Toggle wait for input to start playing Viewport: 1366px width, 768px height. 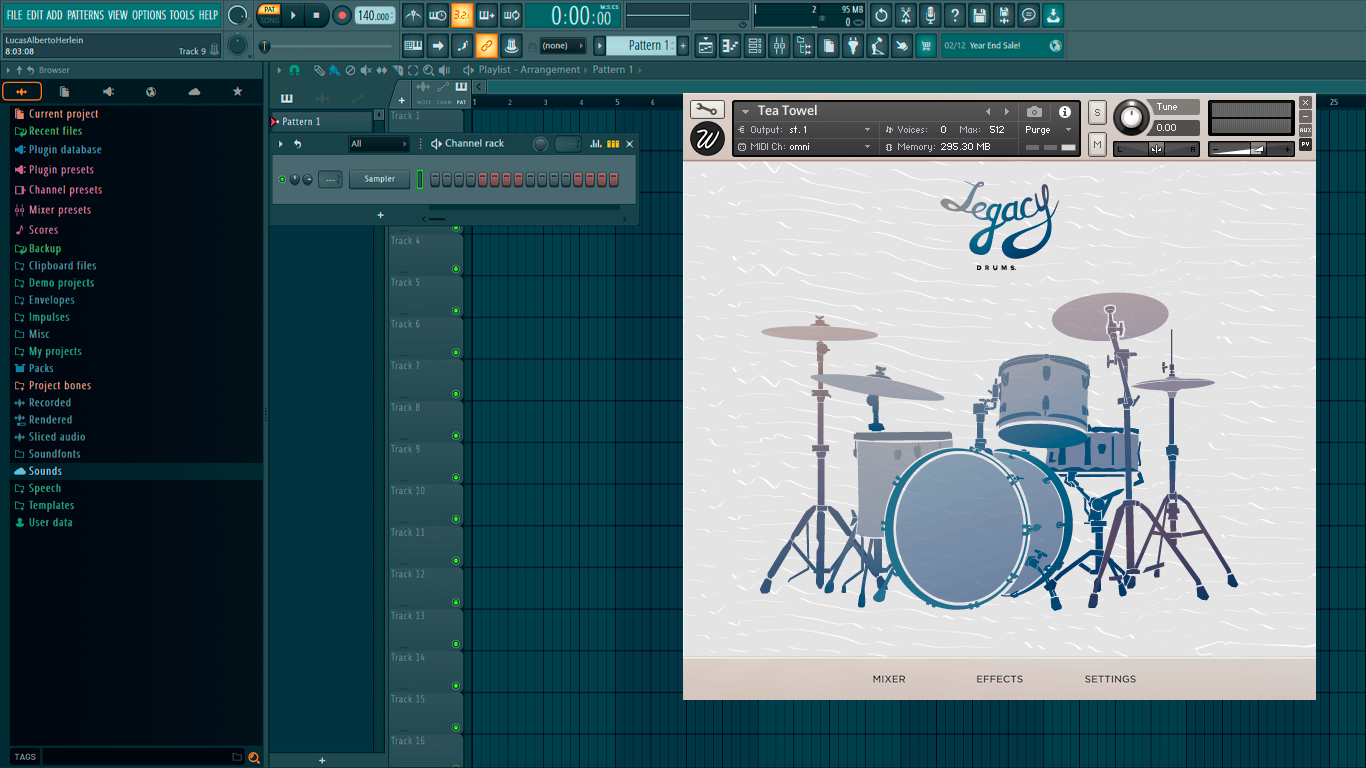coord(437,15)
